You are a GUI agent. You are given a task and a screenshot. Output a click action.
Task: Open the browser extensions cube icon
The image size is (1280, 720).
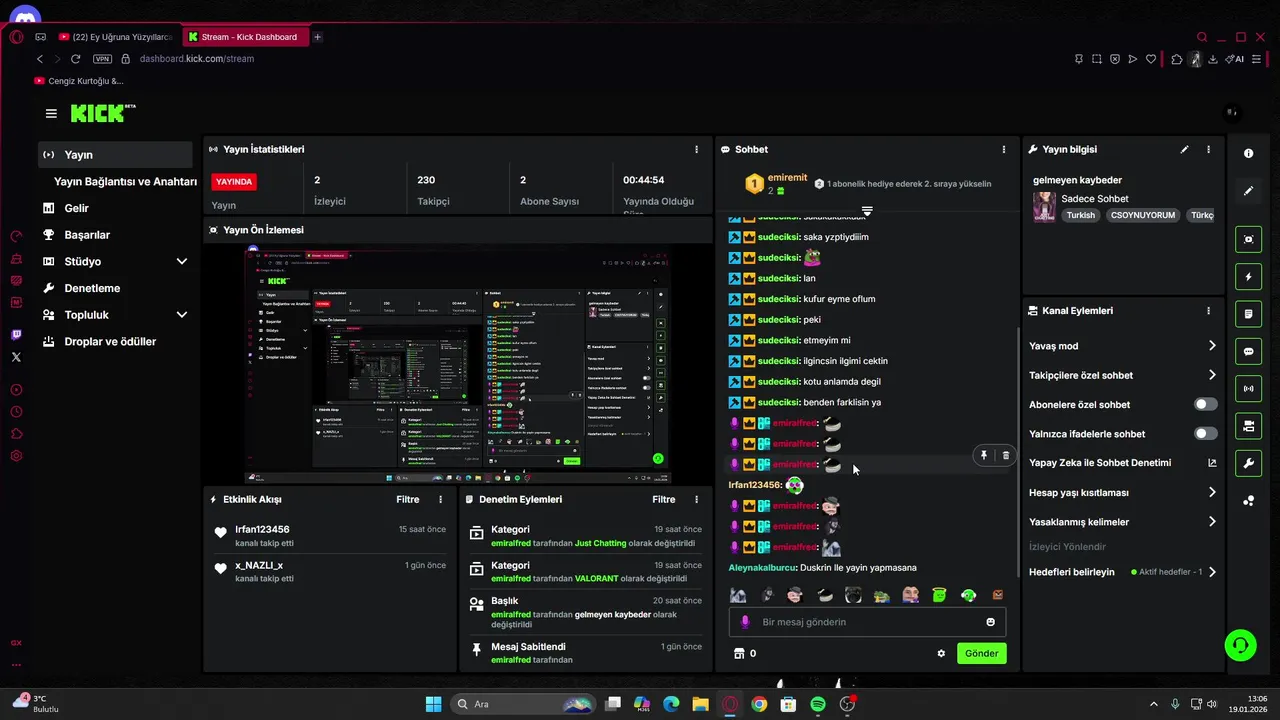tap(1176, 59)
